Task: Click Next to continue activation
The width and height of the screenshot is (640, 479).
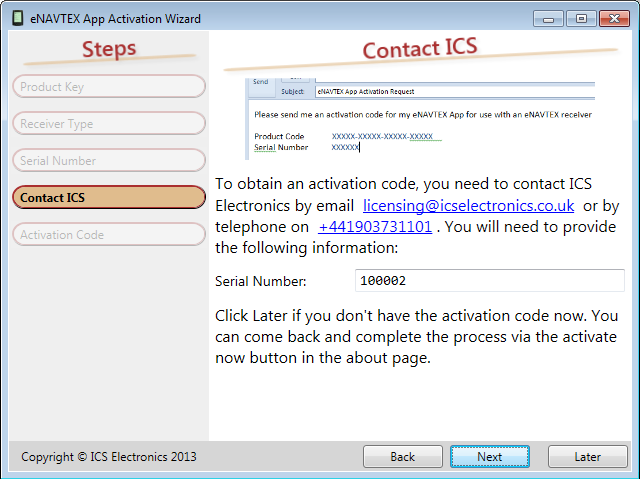Action: (x=490, y=457)
